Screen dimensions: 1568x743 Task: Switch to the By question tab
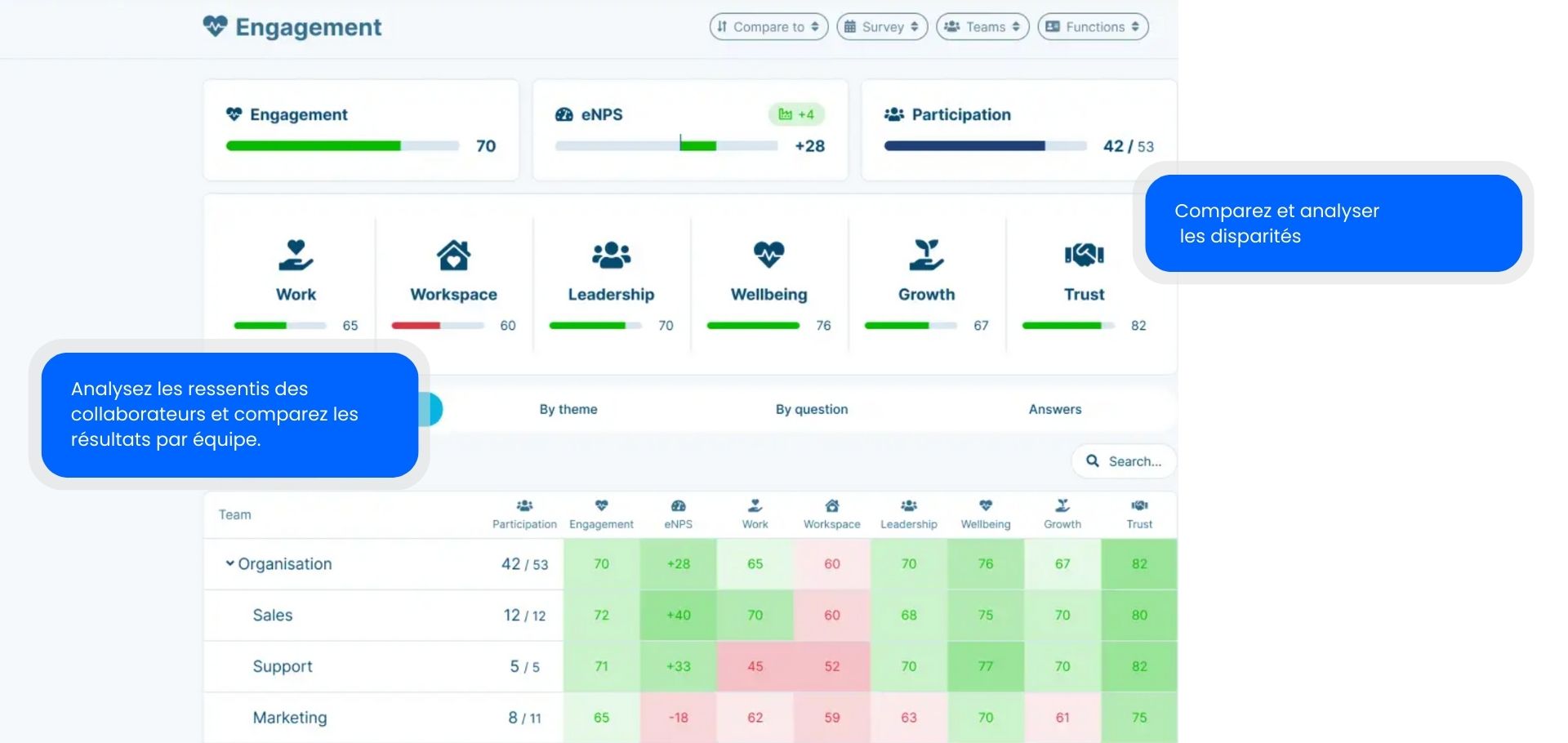pos(811,409)
